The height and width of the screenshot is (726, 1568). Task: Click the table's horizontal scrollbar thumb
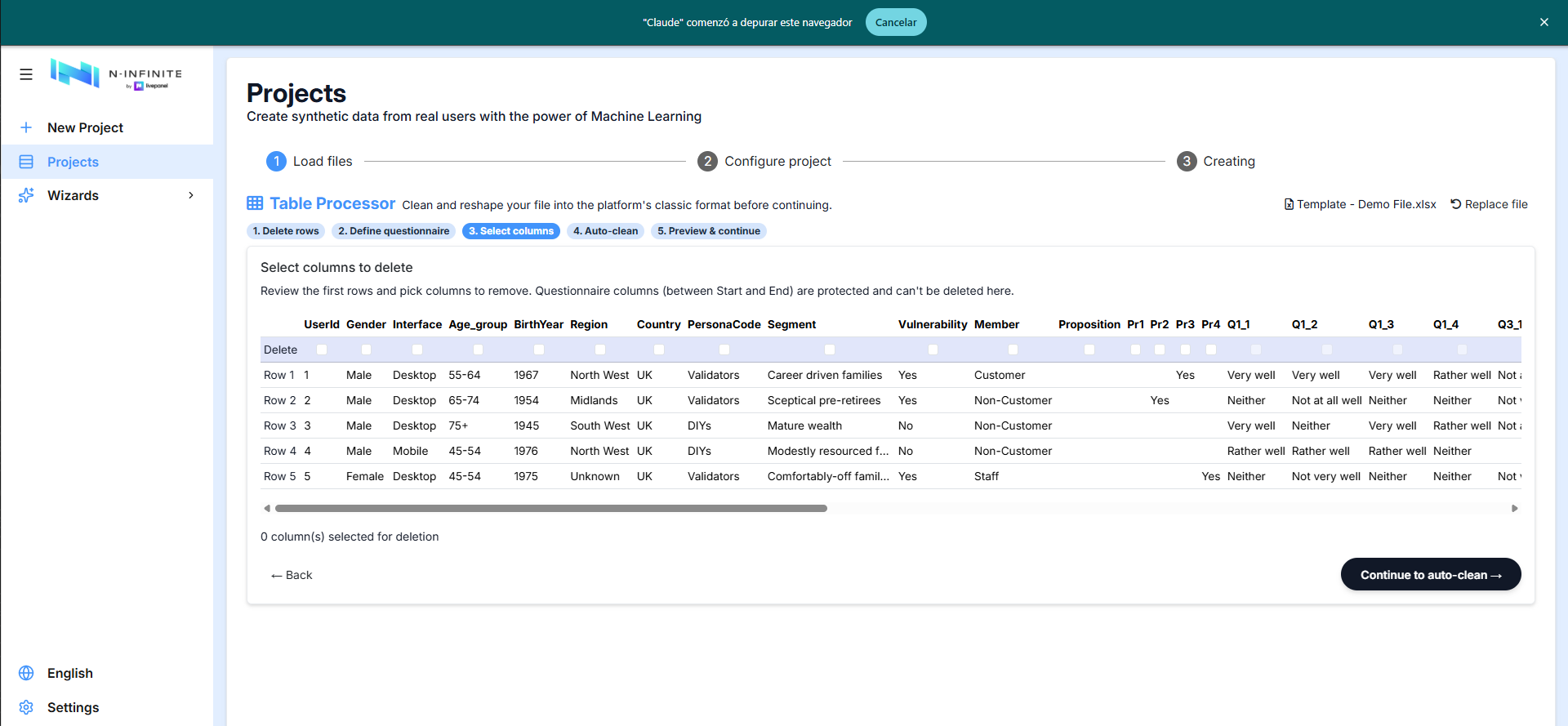click(551, 508)
